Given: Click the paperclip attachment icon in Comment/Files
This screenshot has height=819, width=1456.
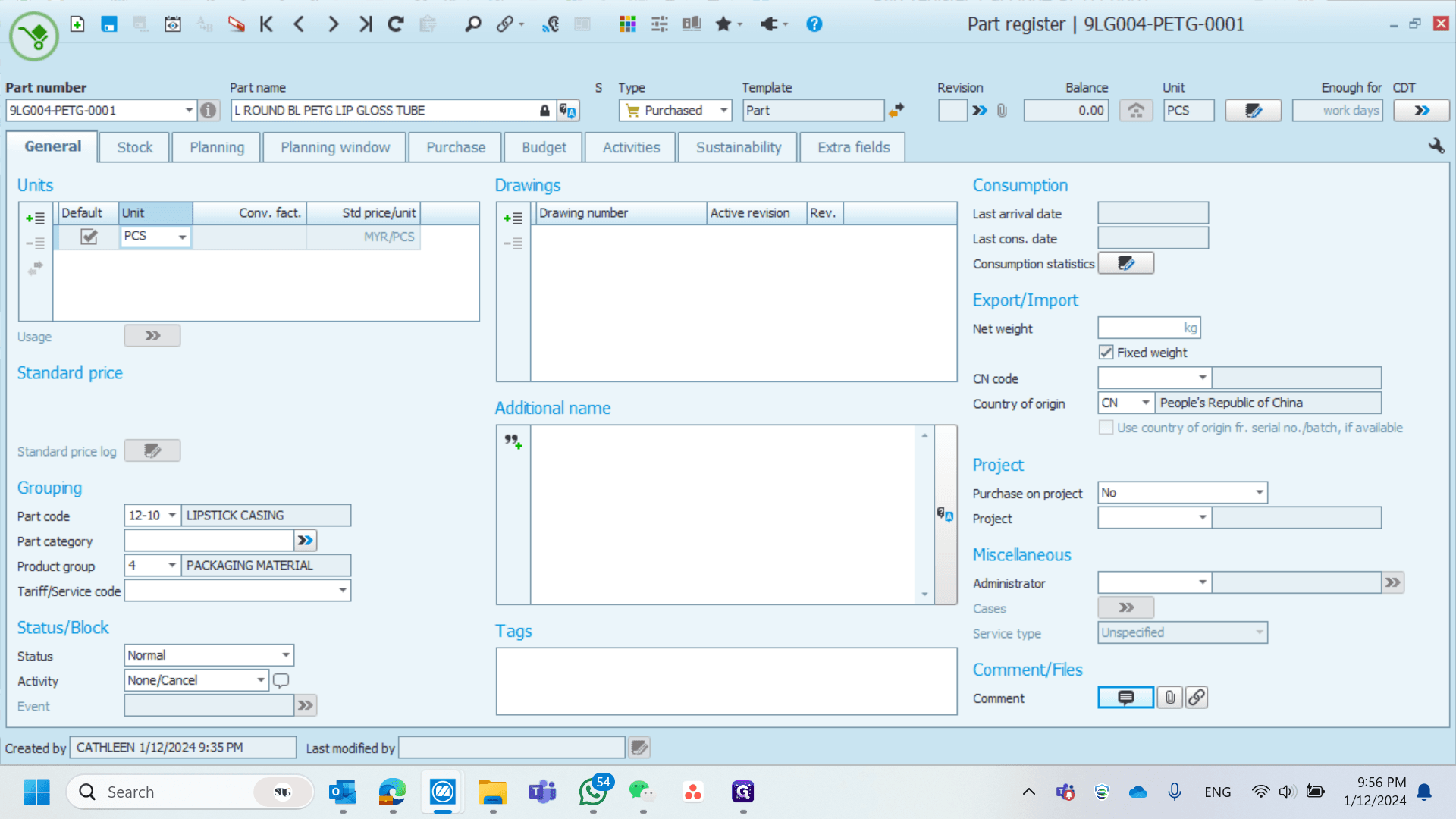Looking at the screenshot, I should 1170,698.
